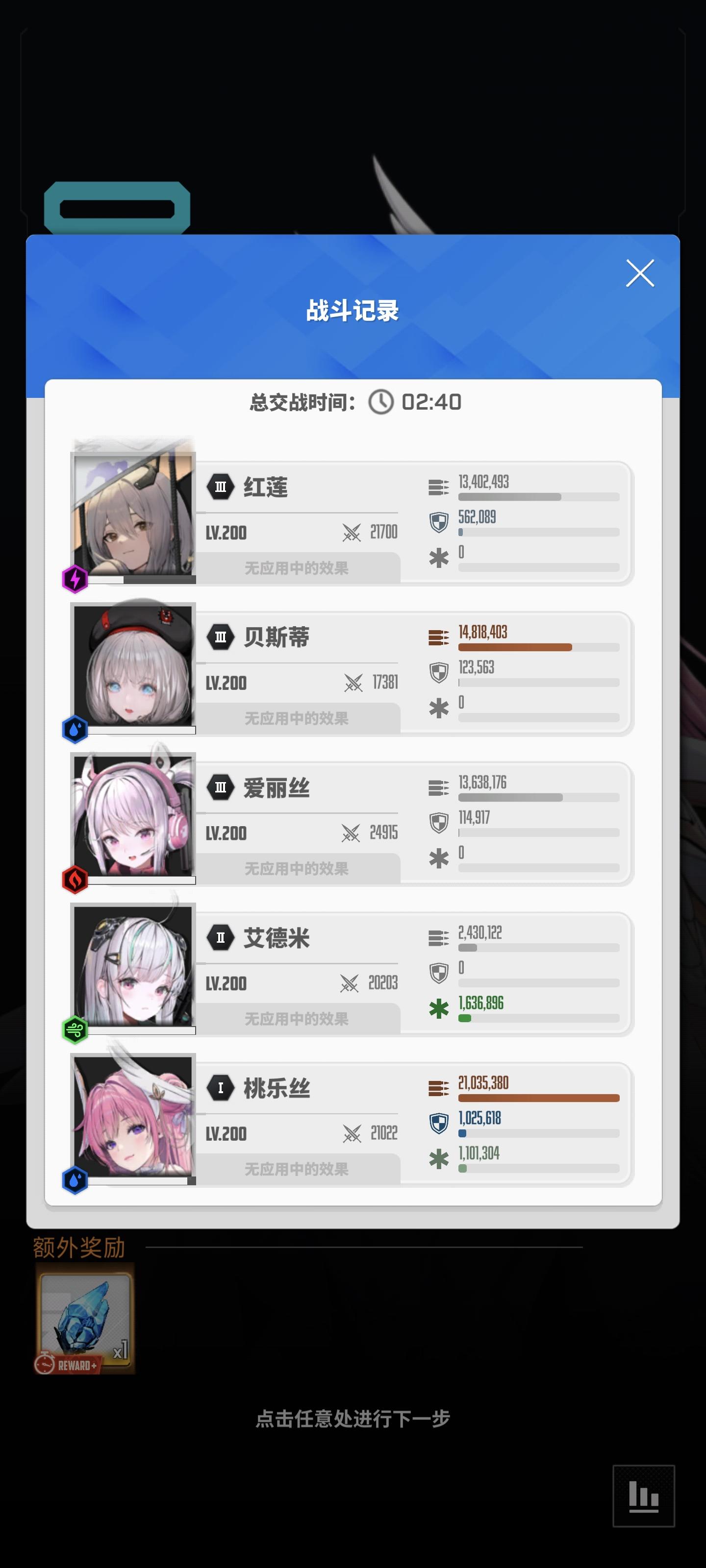Click 桃乐丝's 21,035,380 damage bar

538,1098
